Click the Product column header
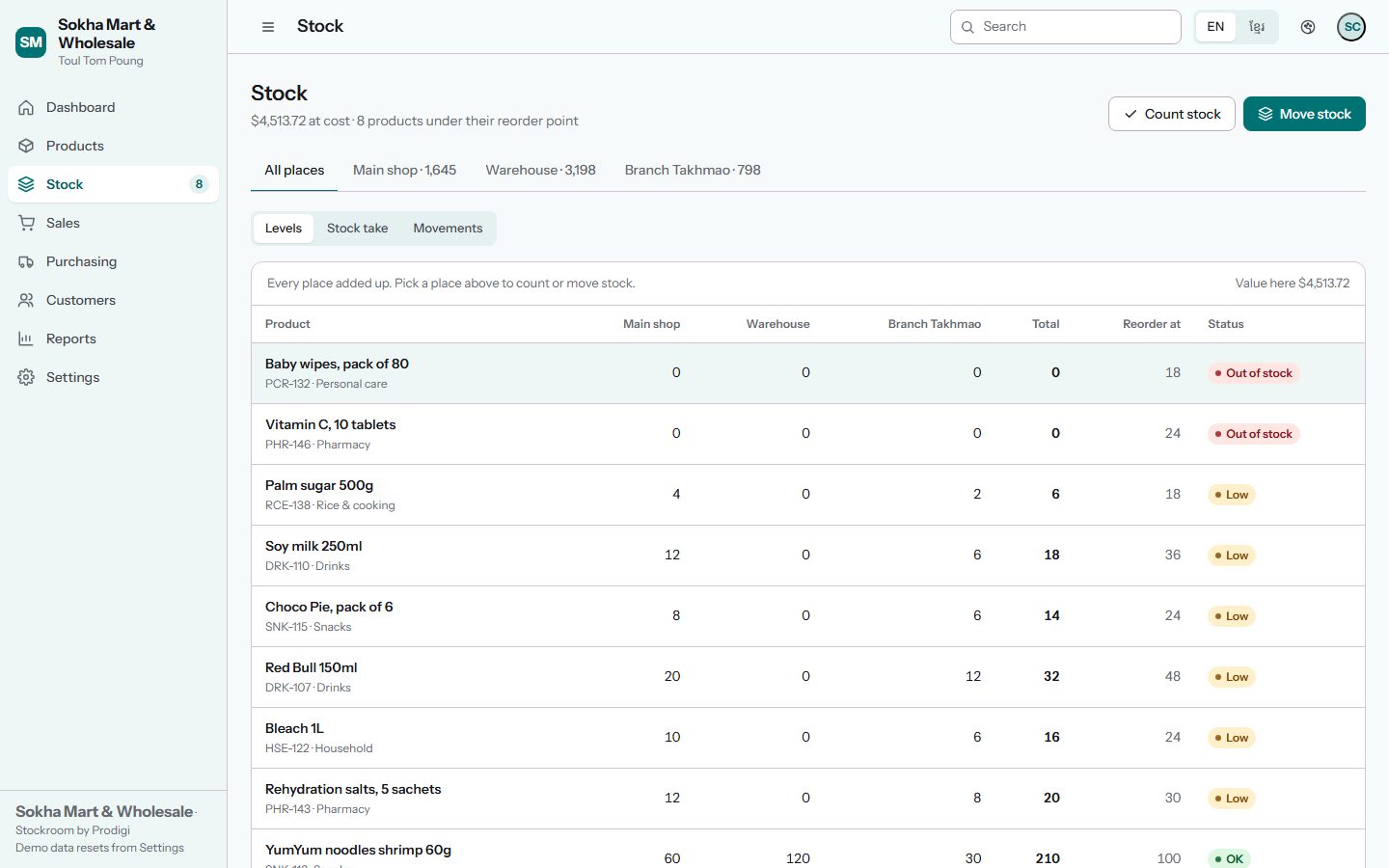Viewport: 1389px width, 868px height. (287, 324)
